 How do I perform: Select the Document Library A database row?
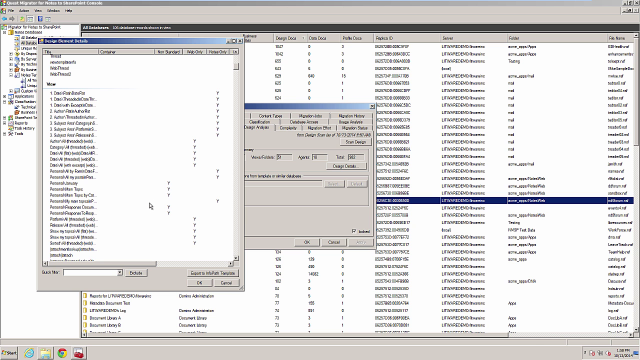(x=357, y=318)
